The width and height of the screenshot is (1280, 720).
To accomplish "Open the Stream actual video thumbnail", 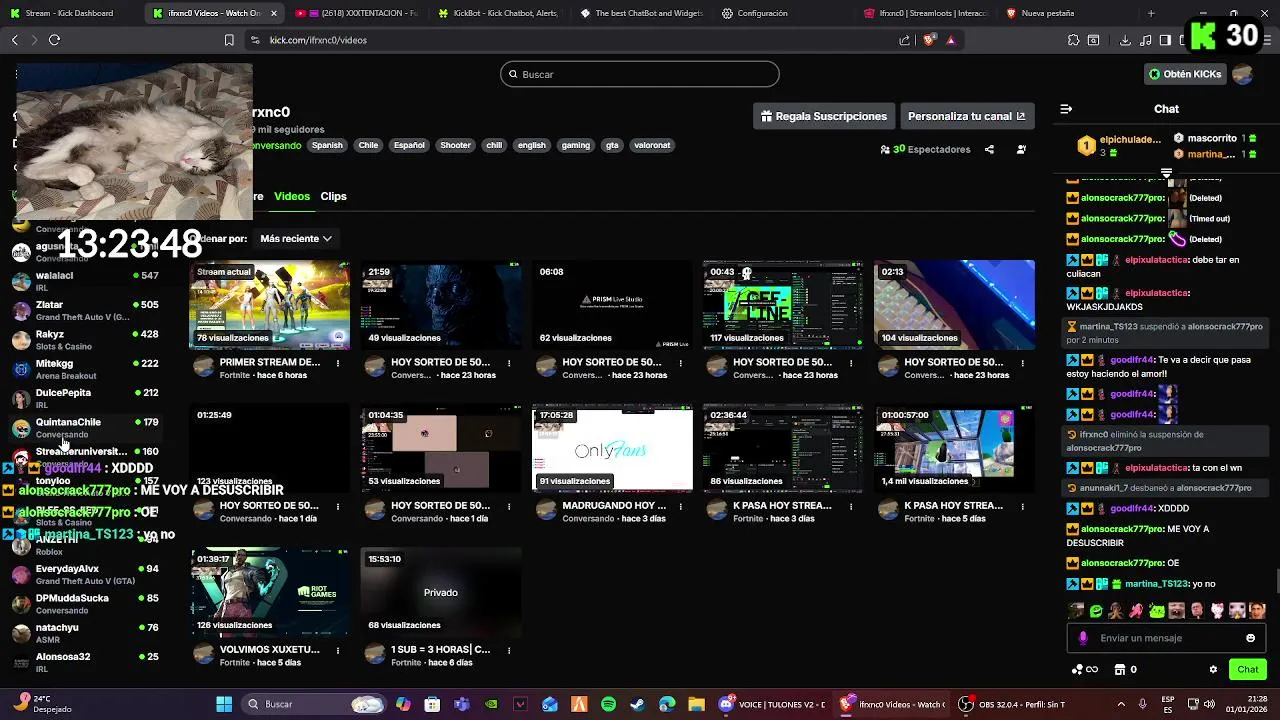I will tap(270, 305).
